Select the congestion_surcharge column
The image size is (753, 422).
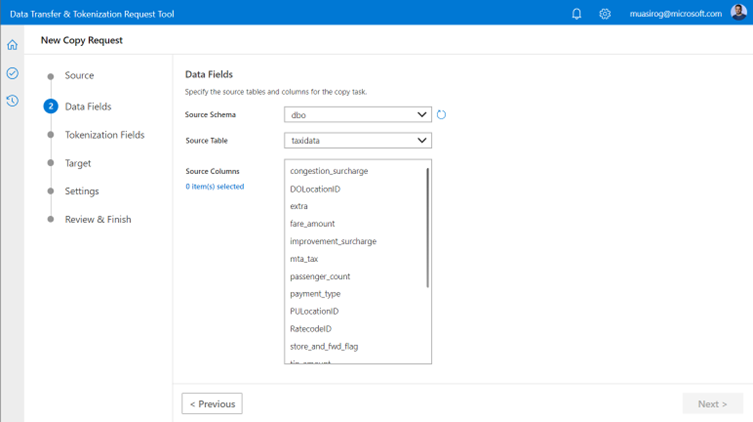point(329,171)
